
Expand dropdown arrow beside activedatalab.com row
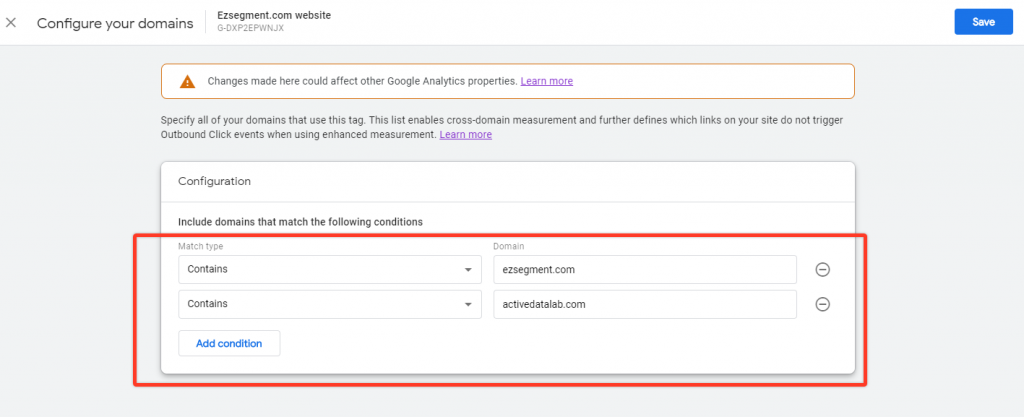click(468, 304)
